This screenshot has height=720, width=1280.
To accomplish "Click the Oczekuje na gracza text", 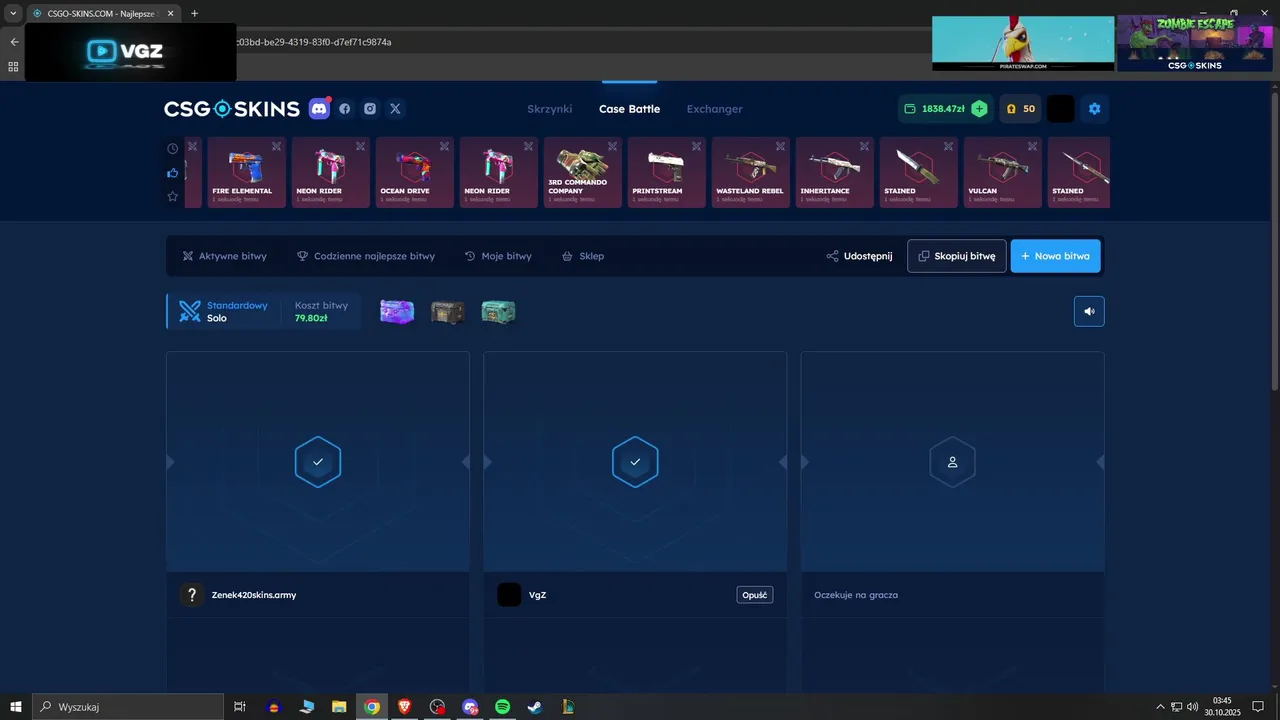I will point(856,595).
